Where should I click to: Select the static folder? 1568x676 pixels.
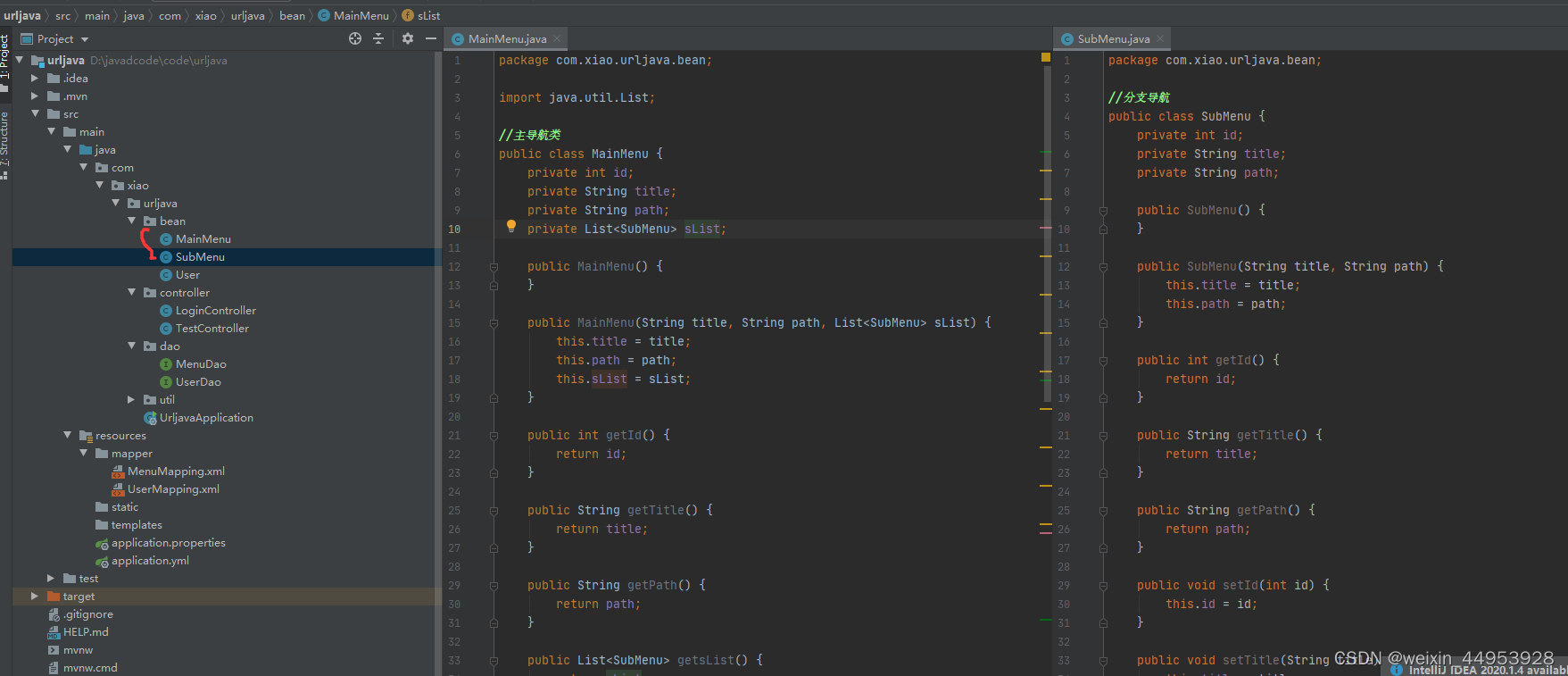pyautogui.click(x=117, y=506)
